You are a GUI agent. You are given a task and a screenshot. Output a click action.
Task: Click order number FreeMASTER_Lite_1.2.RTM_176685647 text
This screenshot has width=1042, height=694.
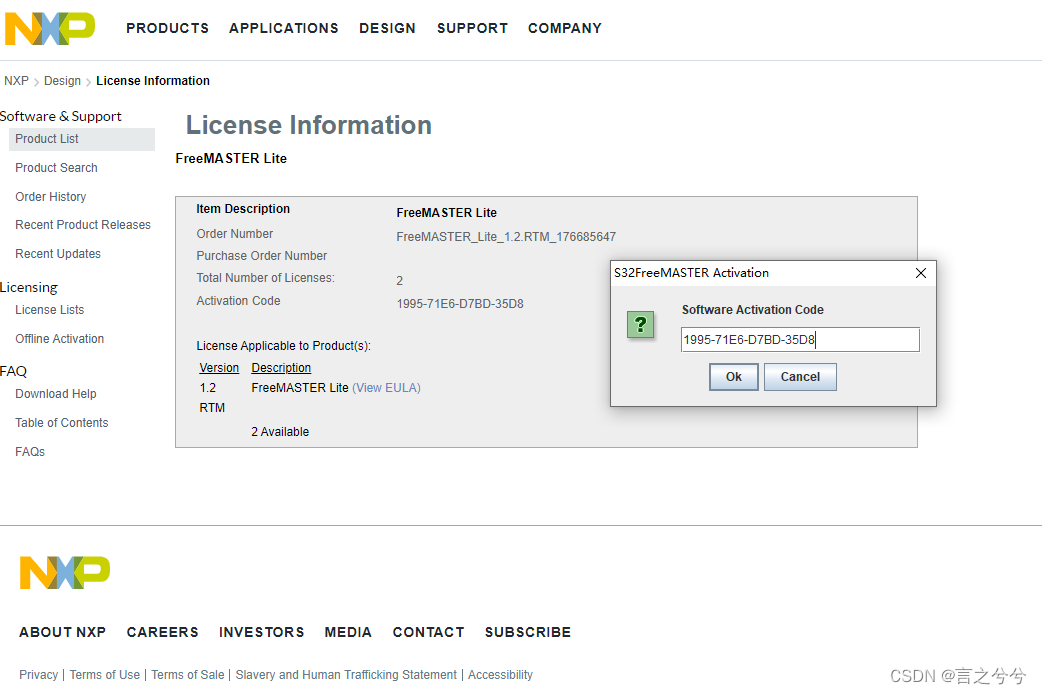pos(506,237)
